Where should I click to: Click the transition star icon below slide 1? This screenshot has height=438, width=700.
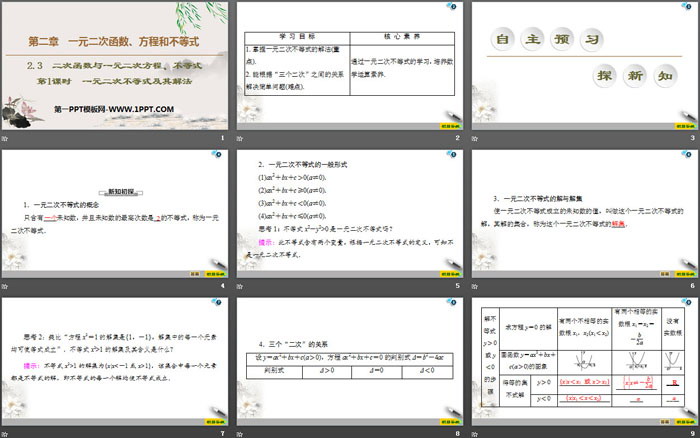pyautogui.click(x=6, y=138)
